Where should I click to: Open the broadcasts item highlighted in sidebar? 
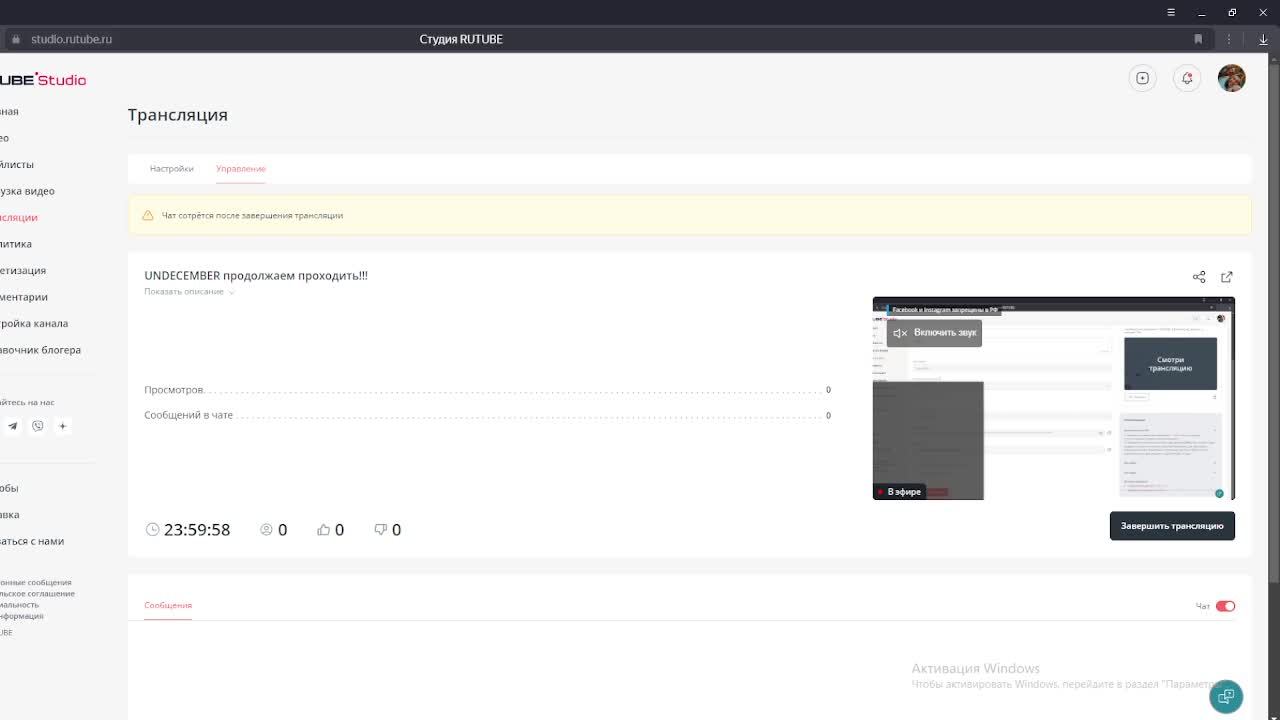point(19,217)
